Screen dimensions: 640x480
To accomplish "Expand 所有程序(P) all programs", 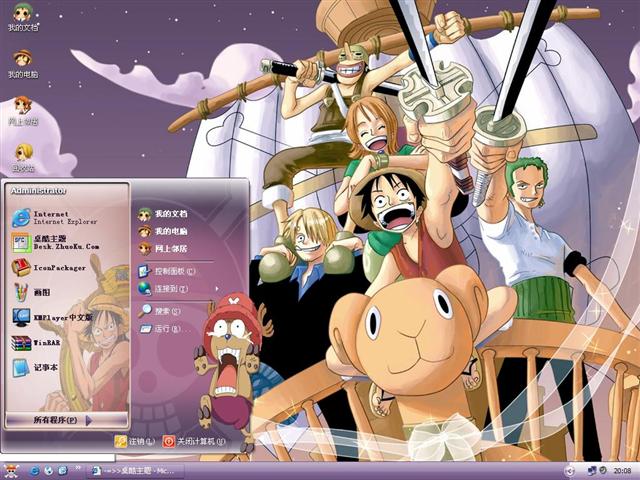I will point(67,420).
